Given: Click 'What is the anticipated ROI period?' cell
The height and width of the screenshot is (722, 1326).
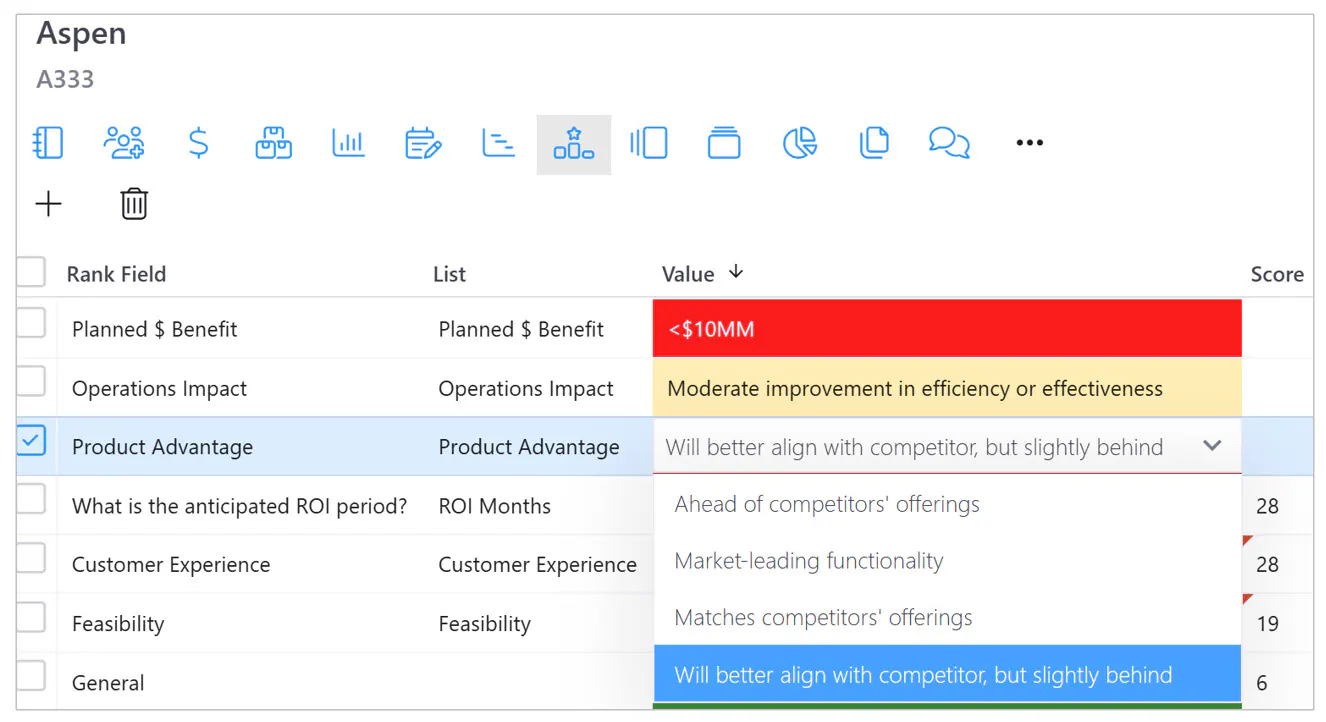Looking at the screenshot, I should click(239, 506).
